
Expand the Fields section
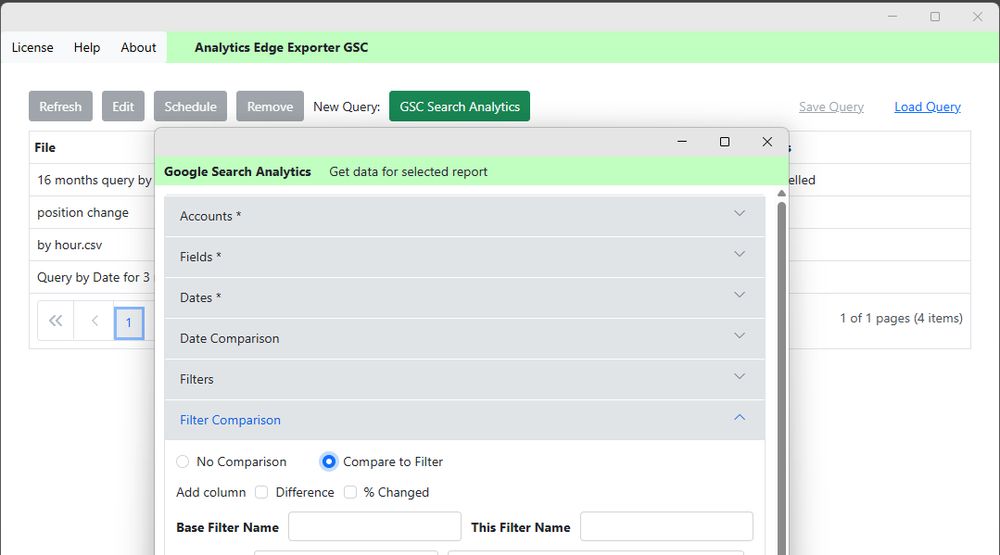(464, 257)
